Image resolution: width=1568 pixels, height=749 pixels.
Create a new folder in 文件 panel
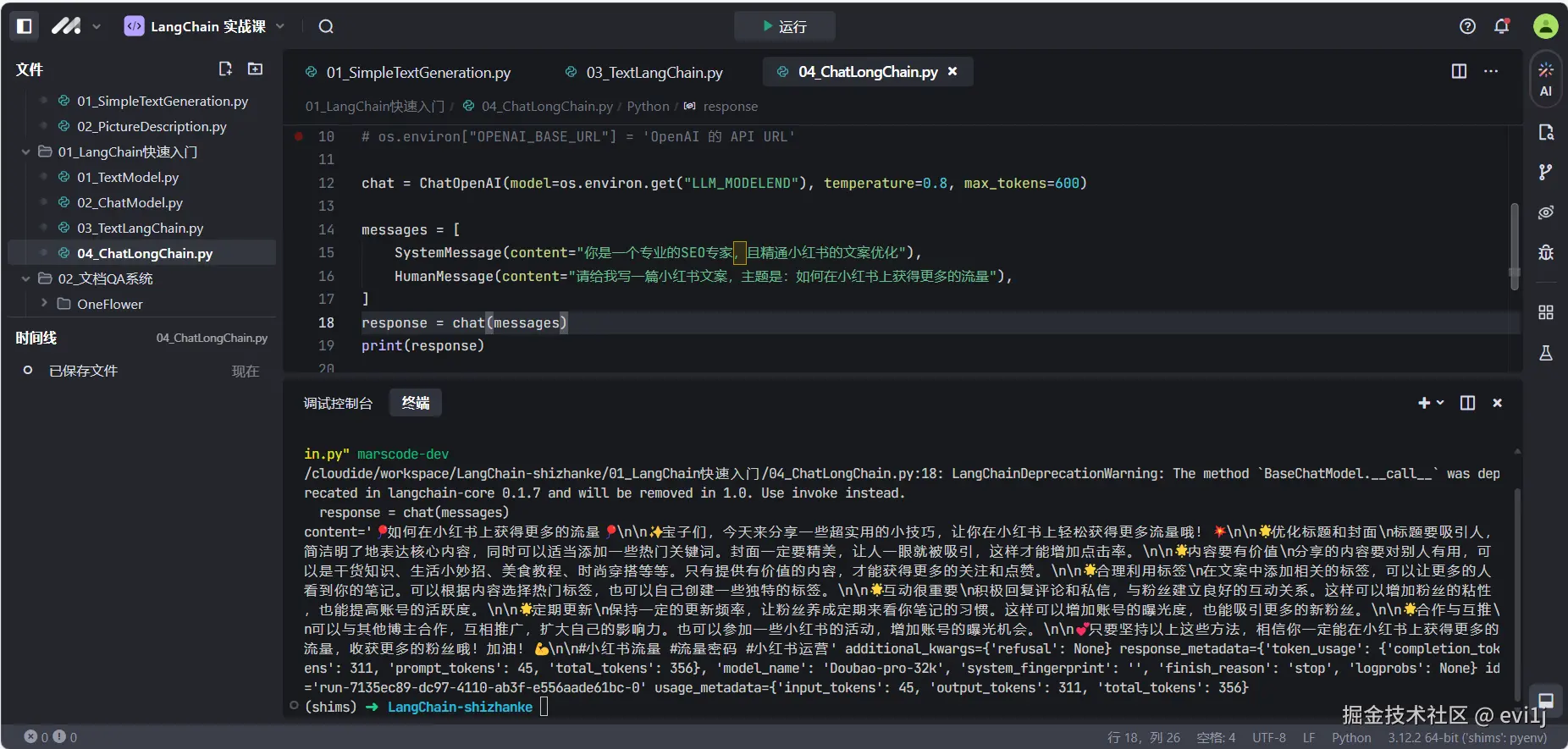pos(255,69)
